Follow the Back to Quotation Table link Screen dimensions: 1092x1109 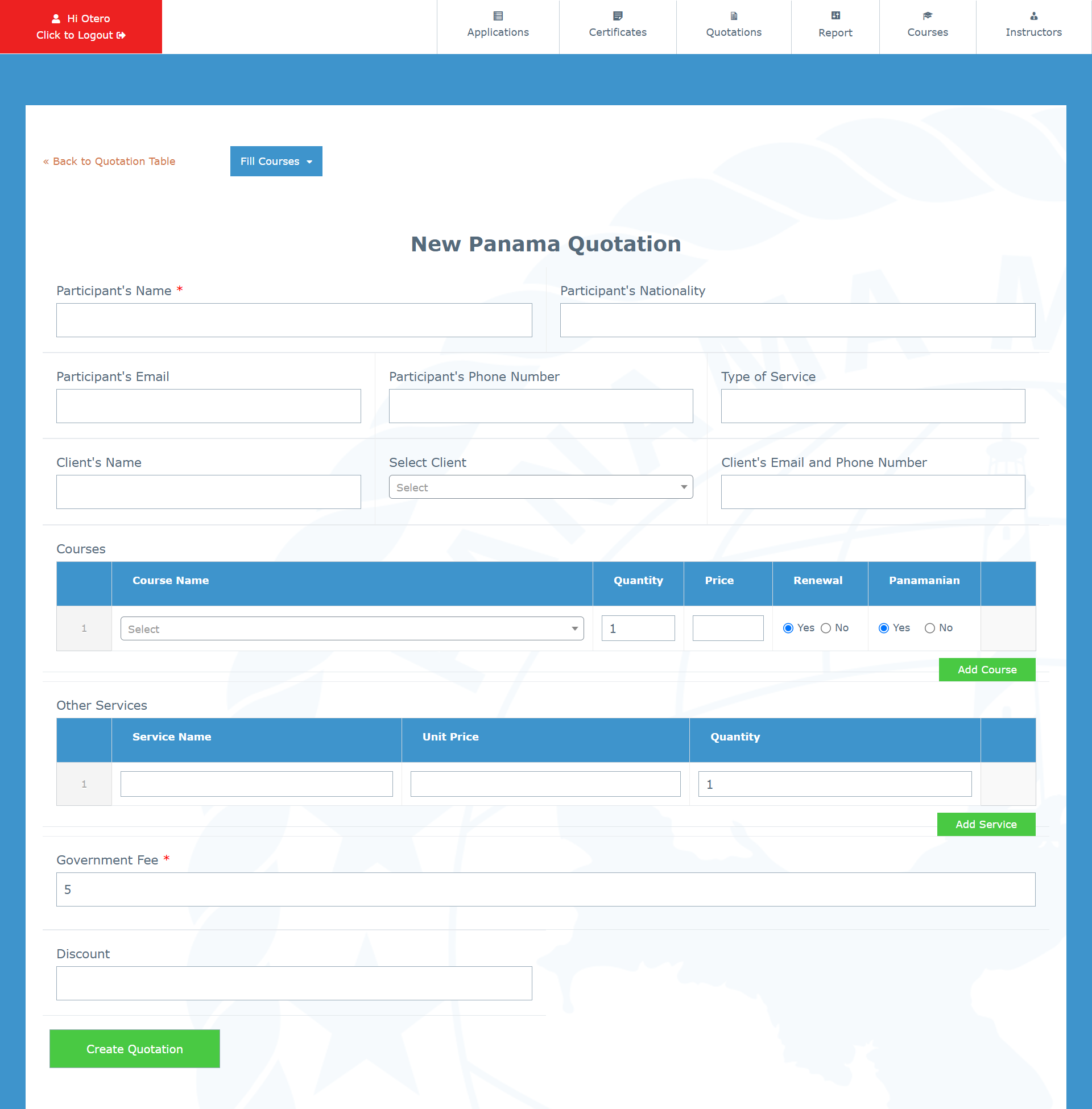coord(109,161)
